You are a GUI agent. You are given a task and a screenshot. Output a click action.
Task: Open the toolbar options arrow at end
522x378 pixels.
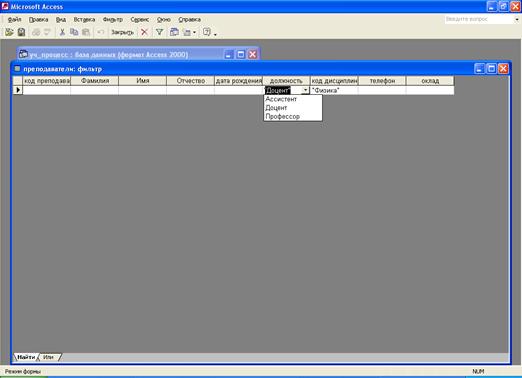pyautogui.click(x=215, y=34)
